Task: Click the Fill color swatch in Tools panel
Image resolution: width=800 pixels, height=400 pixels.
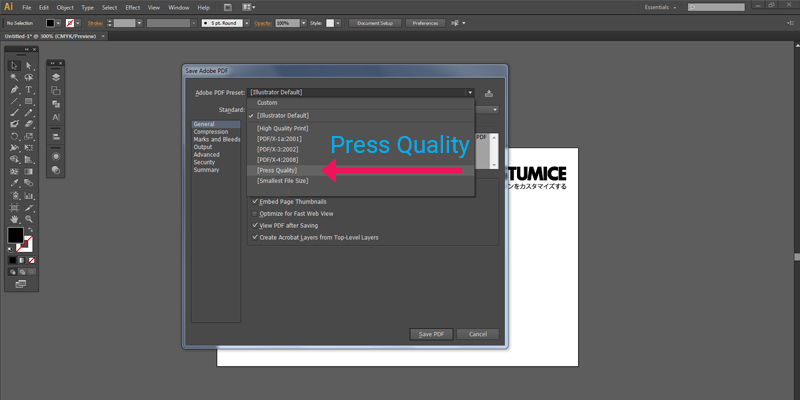Action: 15,236
